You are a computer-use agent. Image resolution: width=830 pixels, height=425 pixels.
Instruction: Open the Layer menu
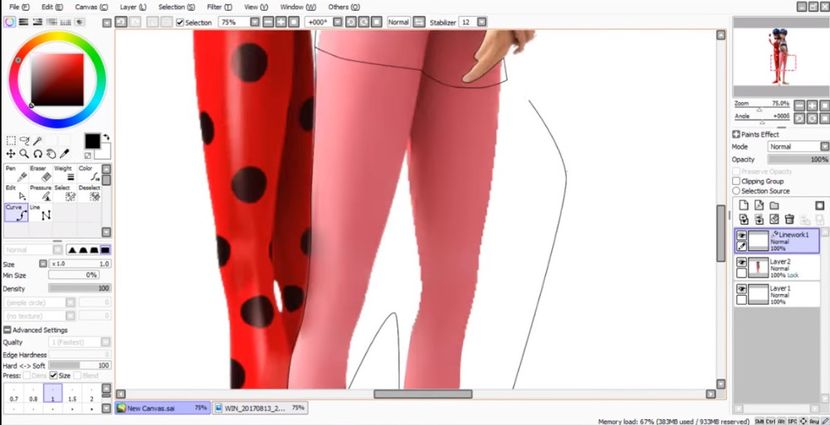pyautogui.click(x=133, y=7)
